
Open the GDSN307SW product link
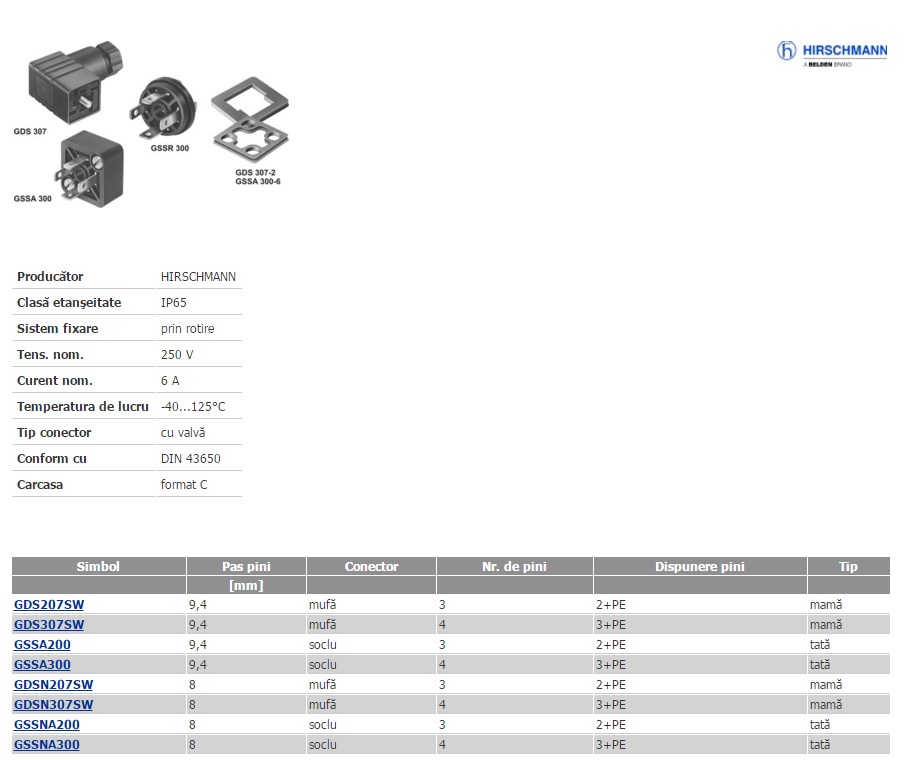pos(53,705)
